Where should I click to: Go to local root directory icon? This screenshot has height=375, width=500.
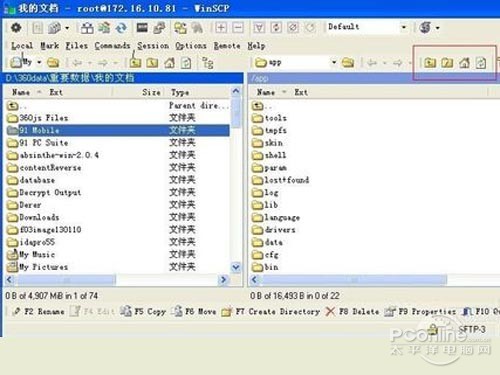(152, 63)
